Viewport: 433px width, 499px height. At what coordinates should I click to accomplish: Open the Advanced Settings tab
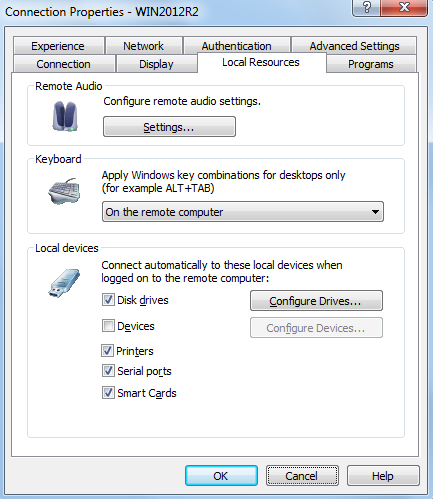point(354,46)
